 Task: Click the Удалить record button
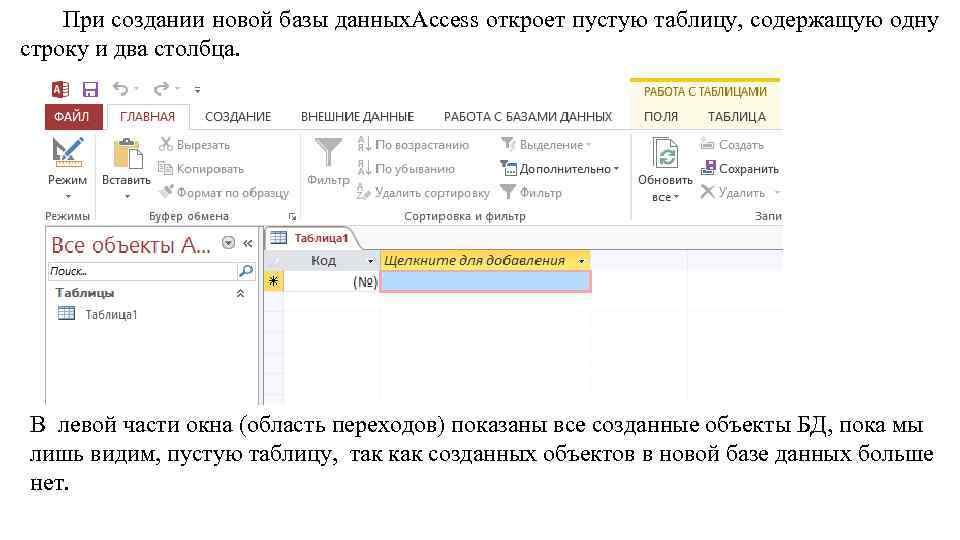tap(733, 193)
